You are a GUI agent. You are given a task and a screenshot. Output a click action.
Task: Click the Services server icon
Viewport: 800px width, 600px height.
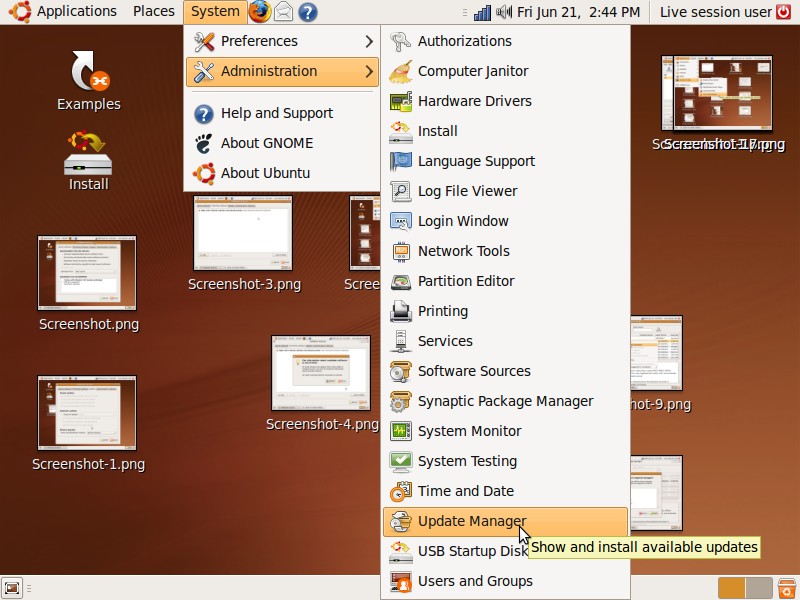tap(401, 341)
